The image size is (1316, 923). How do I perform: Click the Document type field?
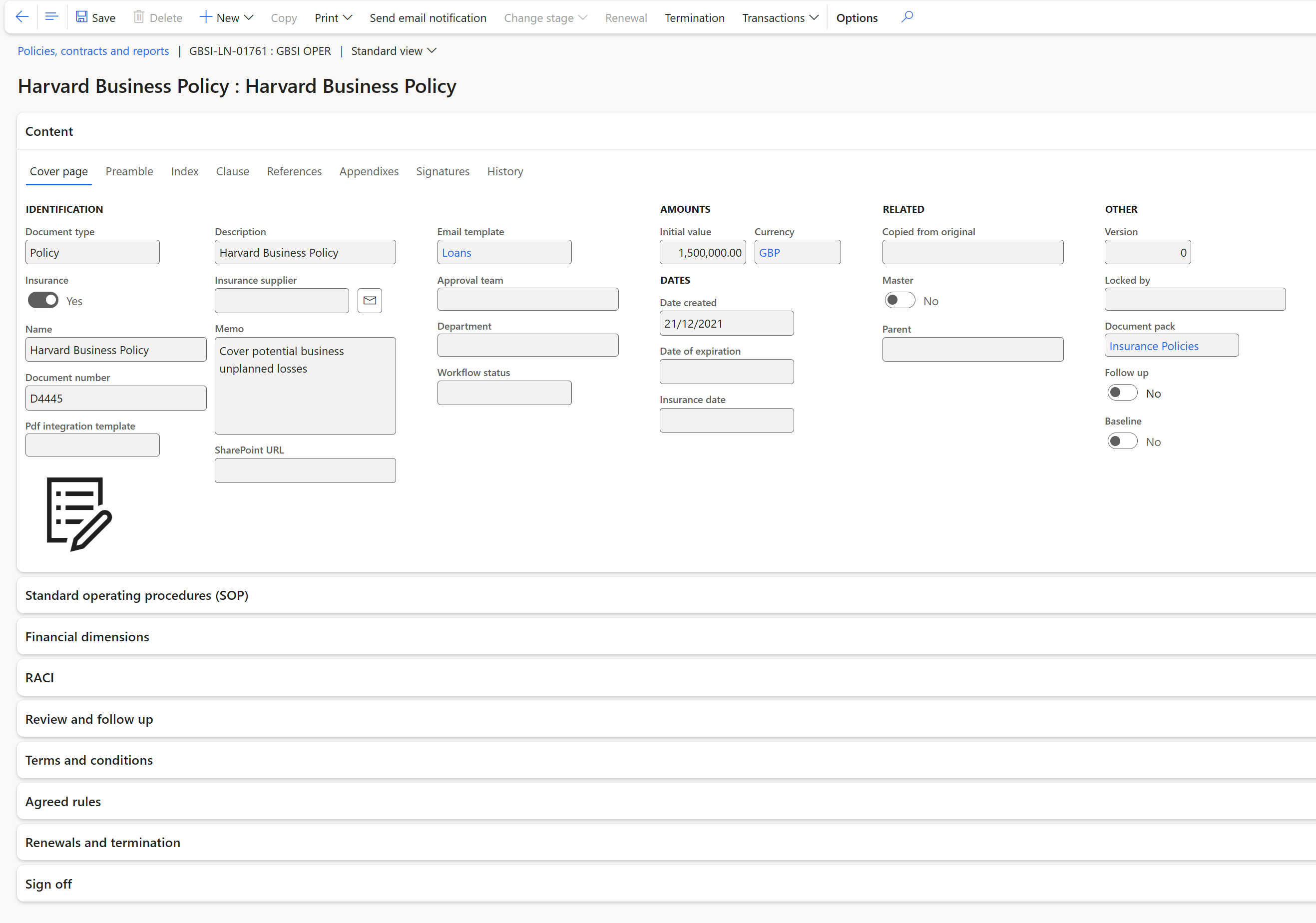coord(92,252)
